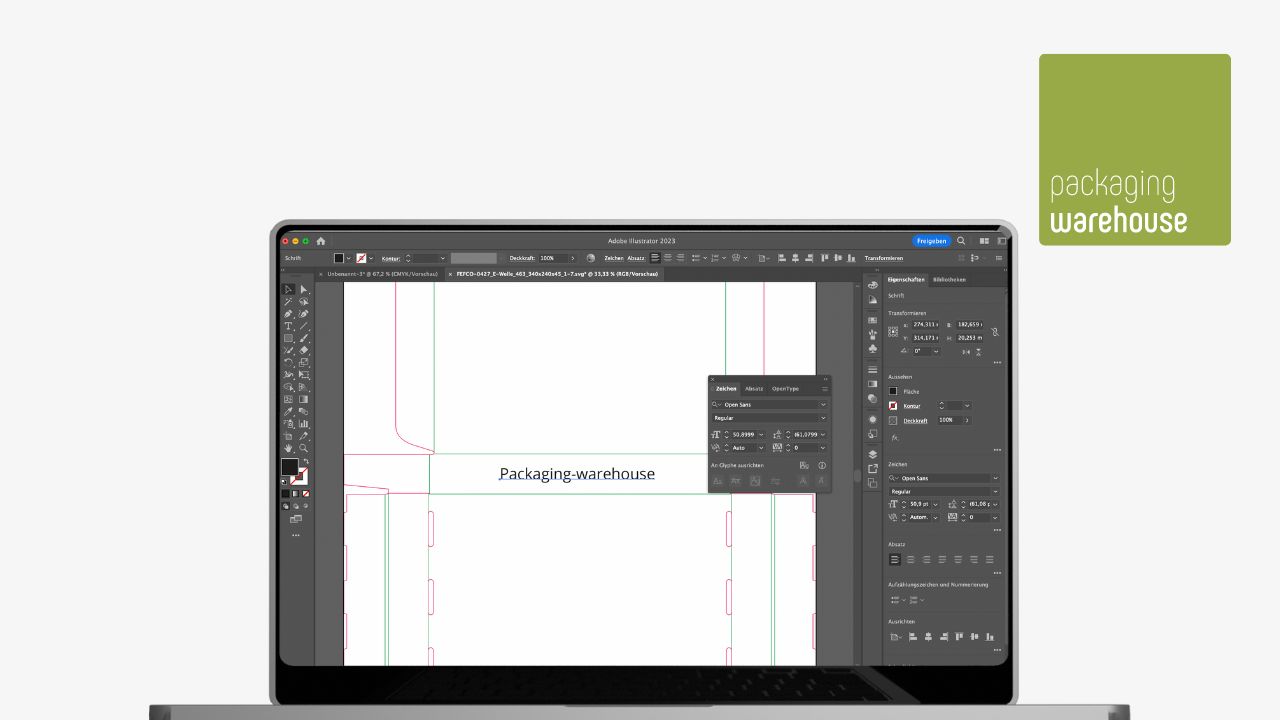Click the blue Freigeben button

931,241
